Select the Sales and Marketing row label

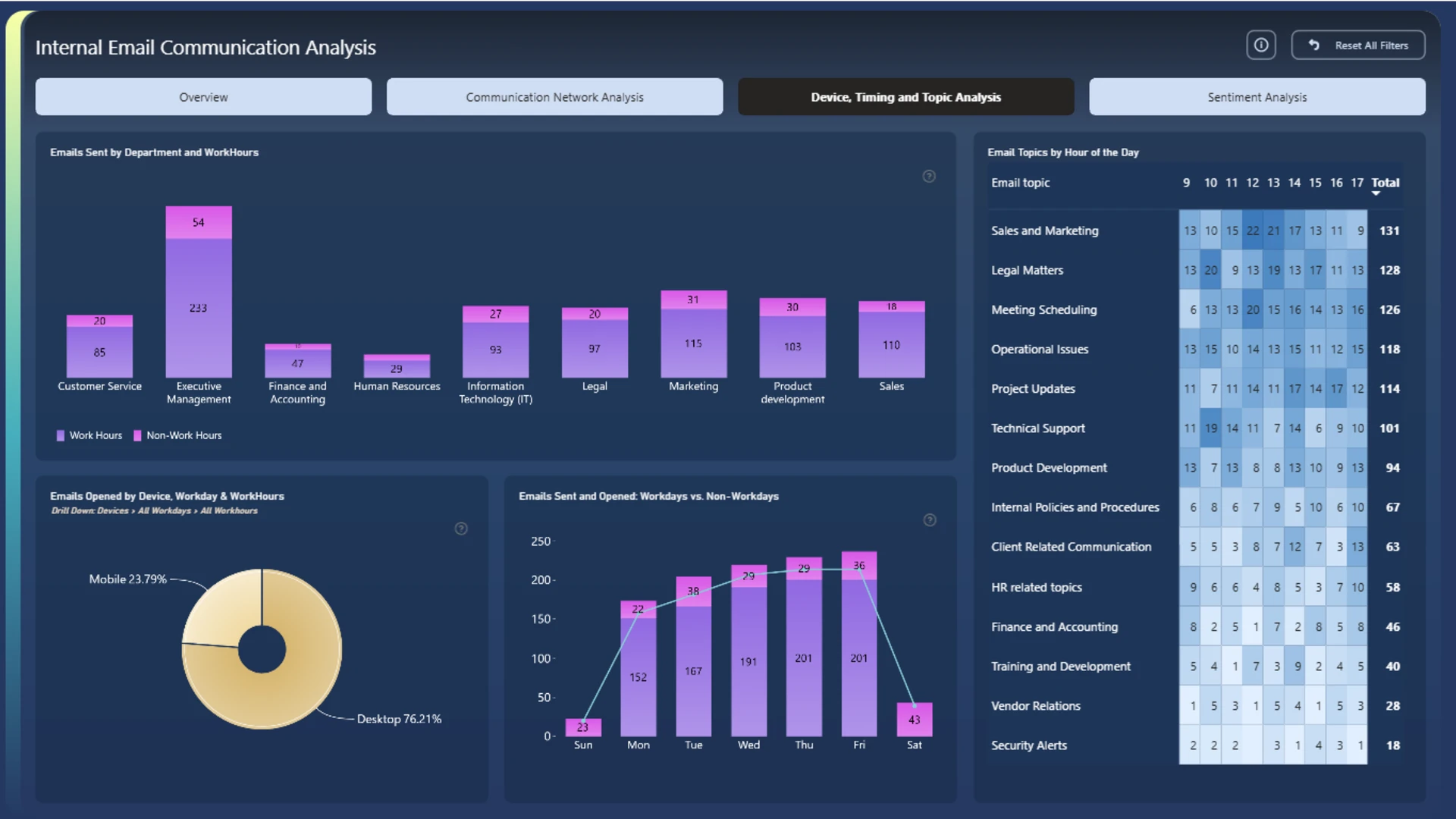click(x=1044, y=231)
